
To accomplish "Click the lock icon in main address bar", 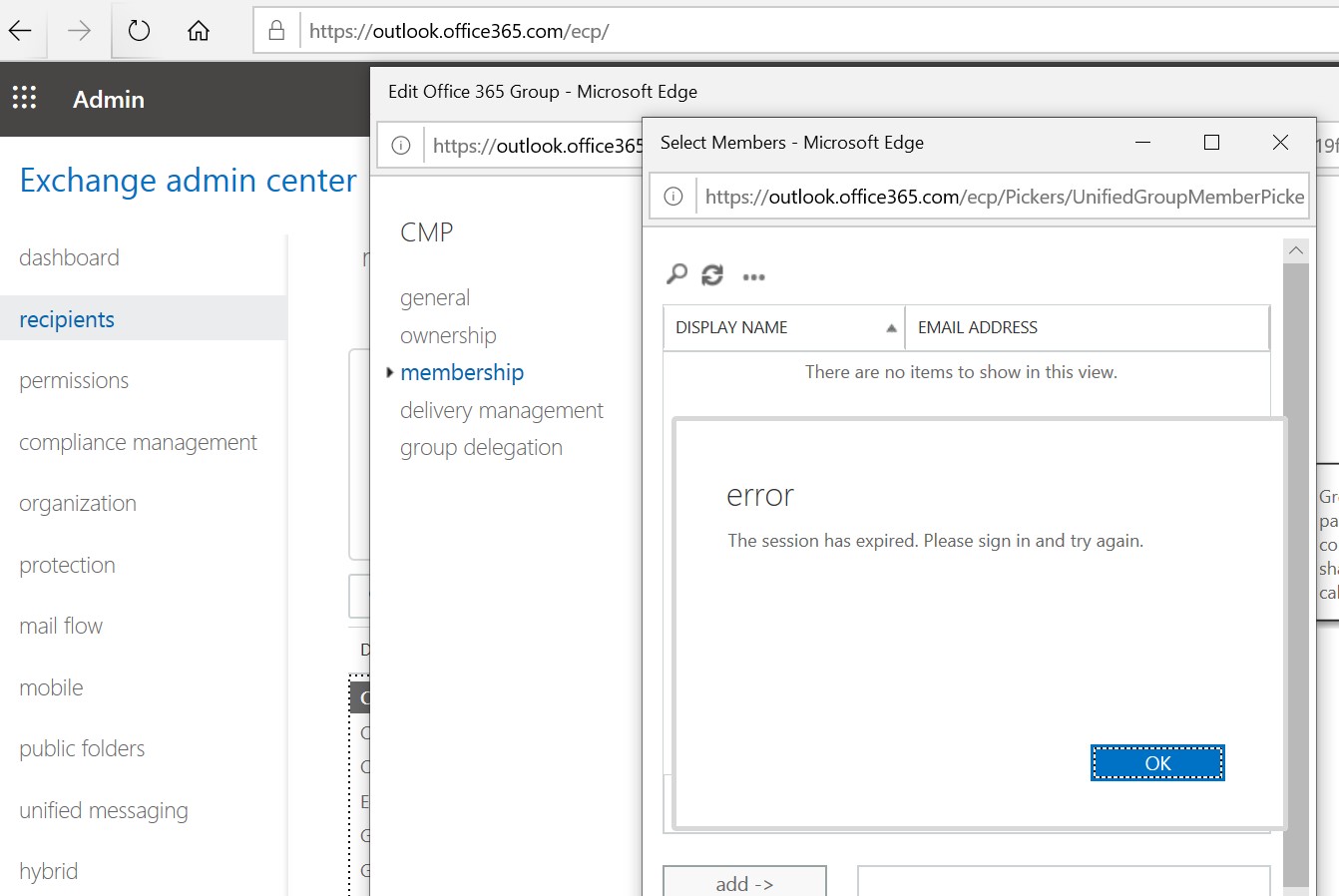I will coord(276,31).
